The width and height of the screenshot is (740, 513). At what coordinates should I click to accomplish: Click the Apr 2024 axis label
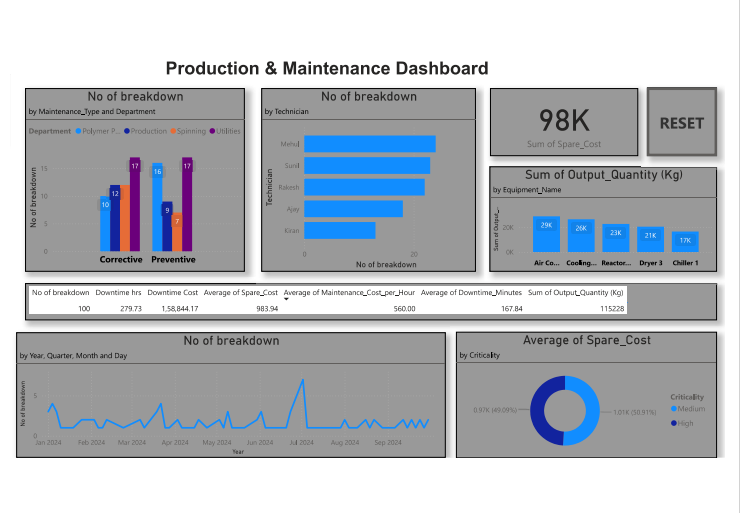coord(175,443)
